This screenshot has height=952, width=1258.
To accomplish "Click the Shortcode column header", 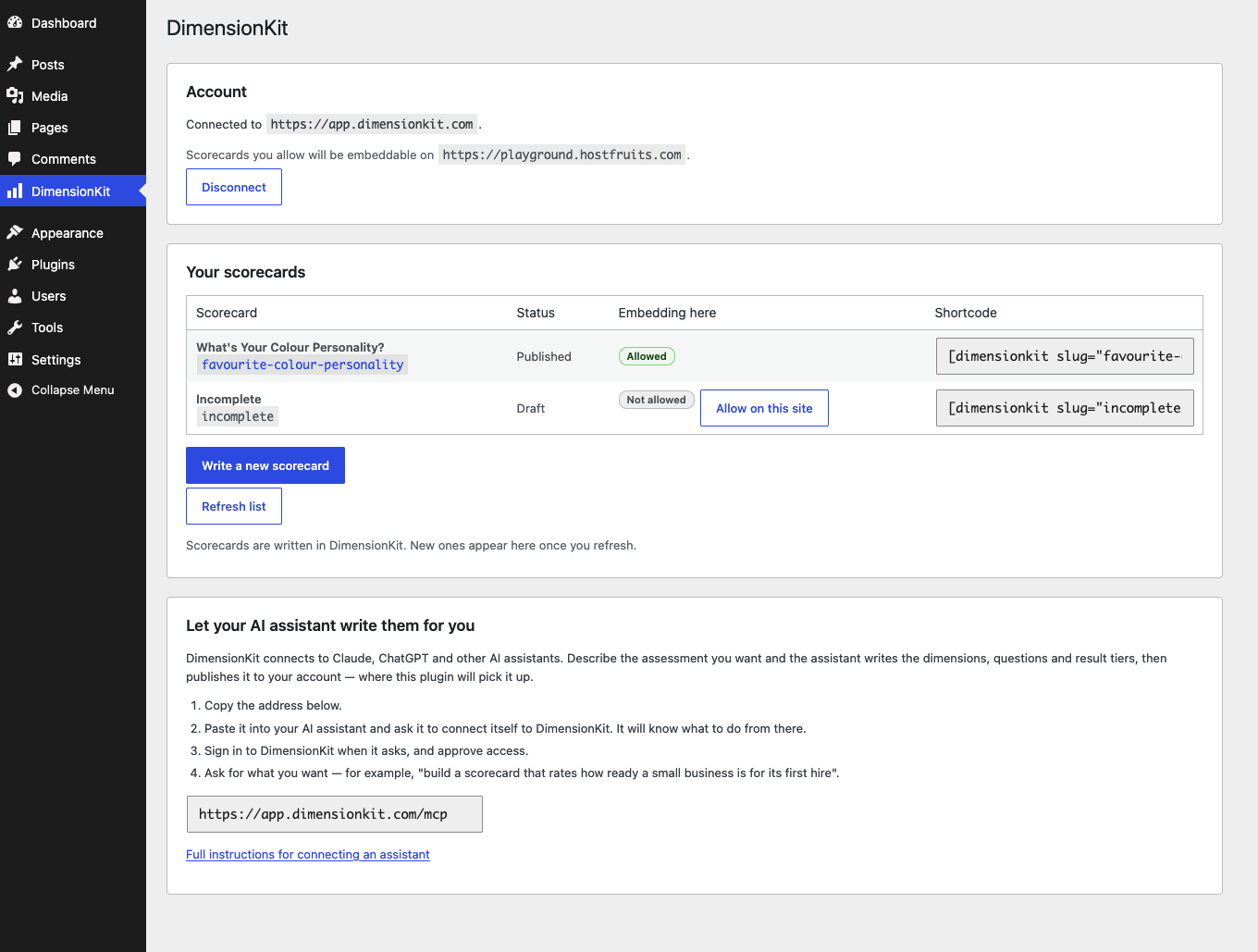I will tap(966, 313).
